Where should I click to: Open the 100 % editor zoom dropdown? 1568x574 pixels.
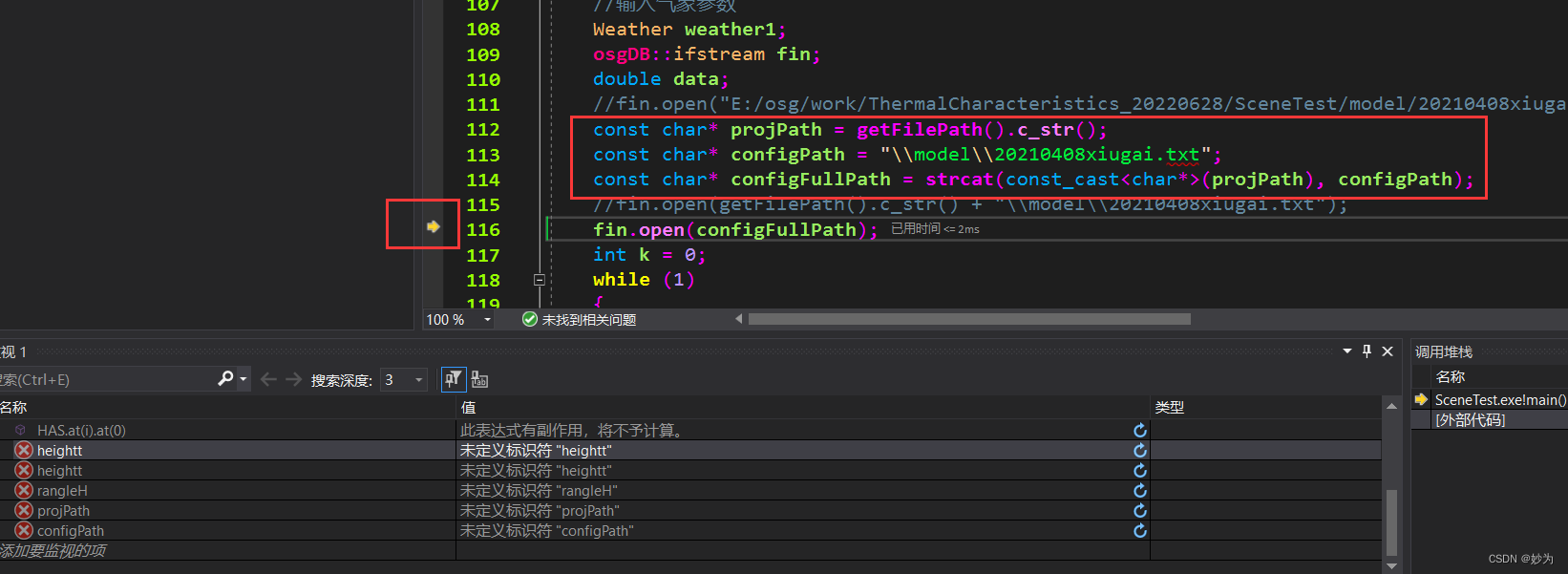[x=487, y=320]
